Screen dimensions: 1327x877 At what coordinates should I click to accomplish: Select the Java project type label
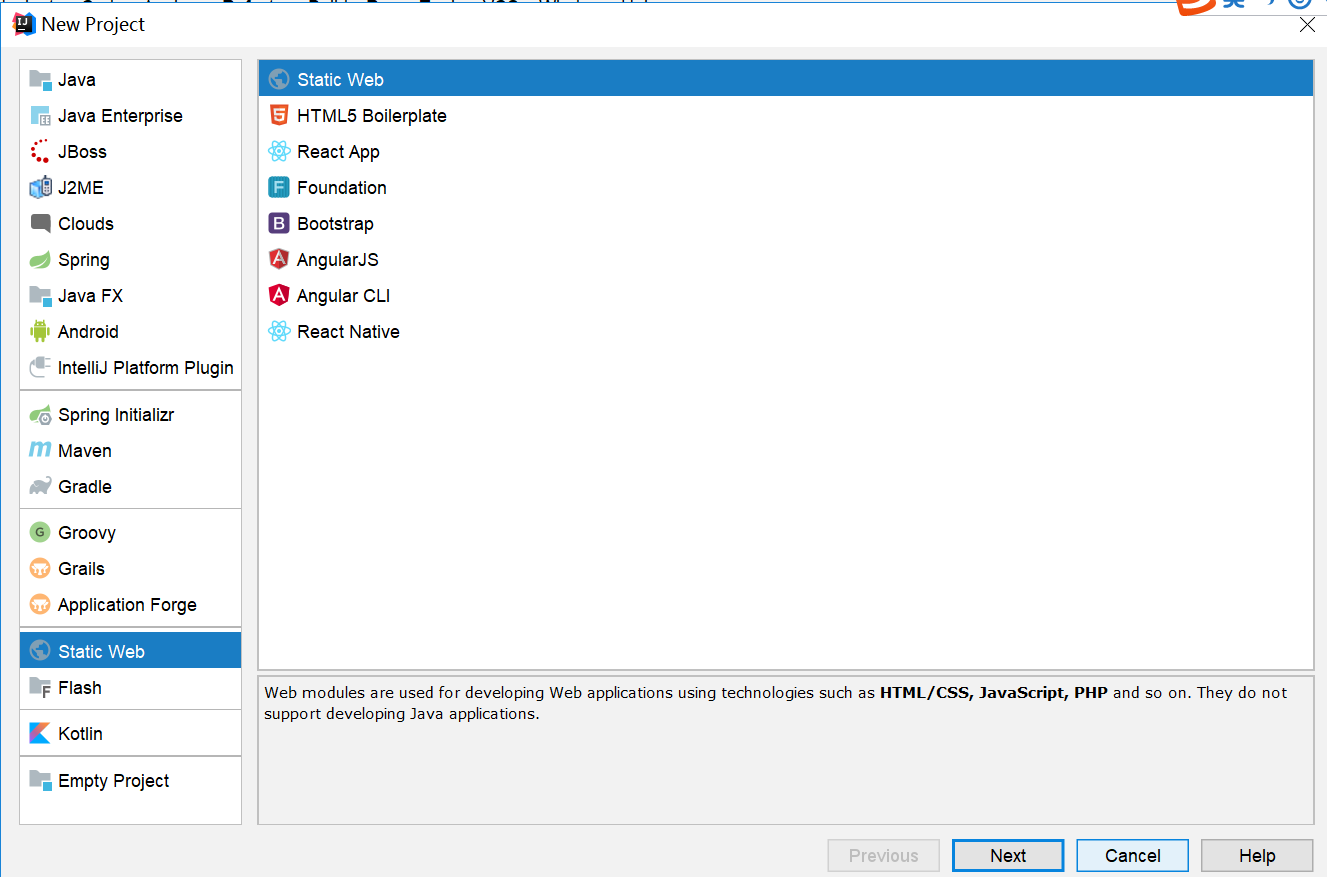click(77, 80)
